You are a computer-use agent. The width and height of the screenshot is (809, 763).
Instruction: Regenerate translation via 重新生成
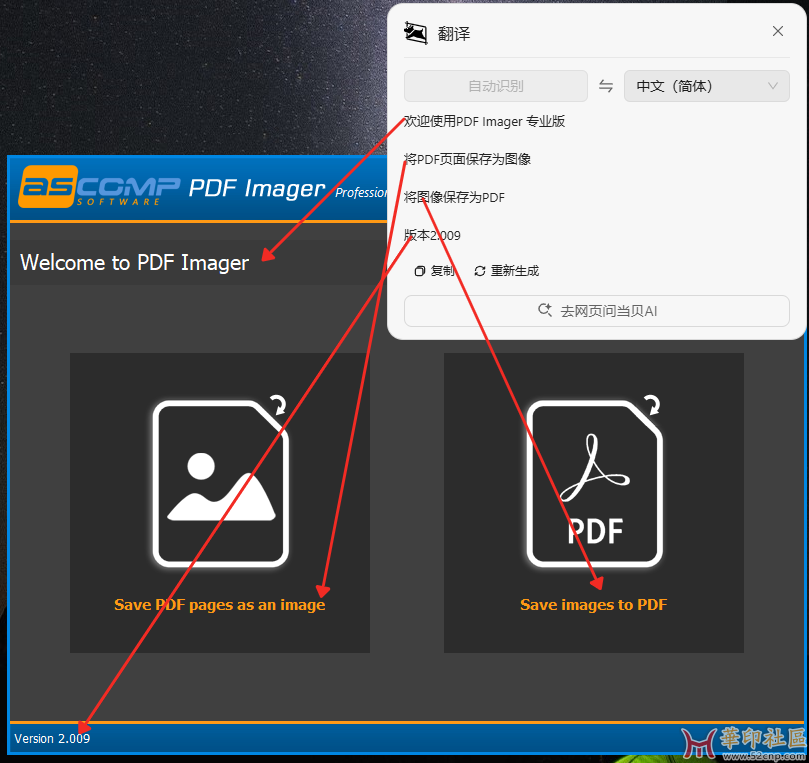(506, 271)
